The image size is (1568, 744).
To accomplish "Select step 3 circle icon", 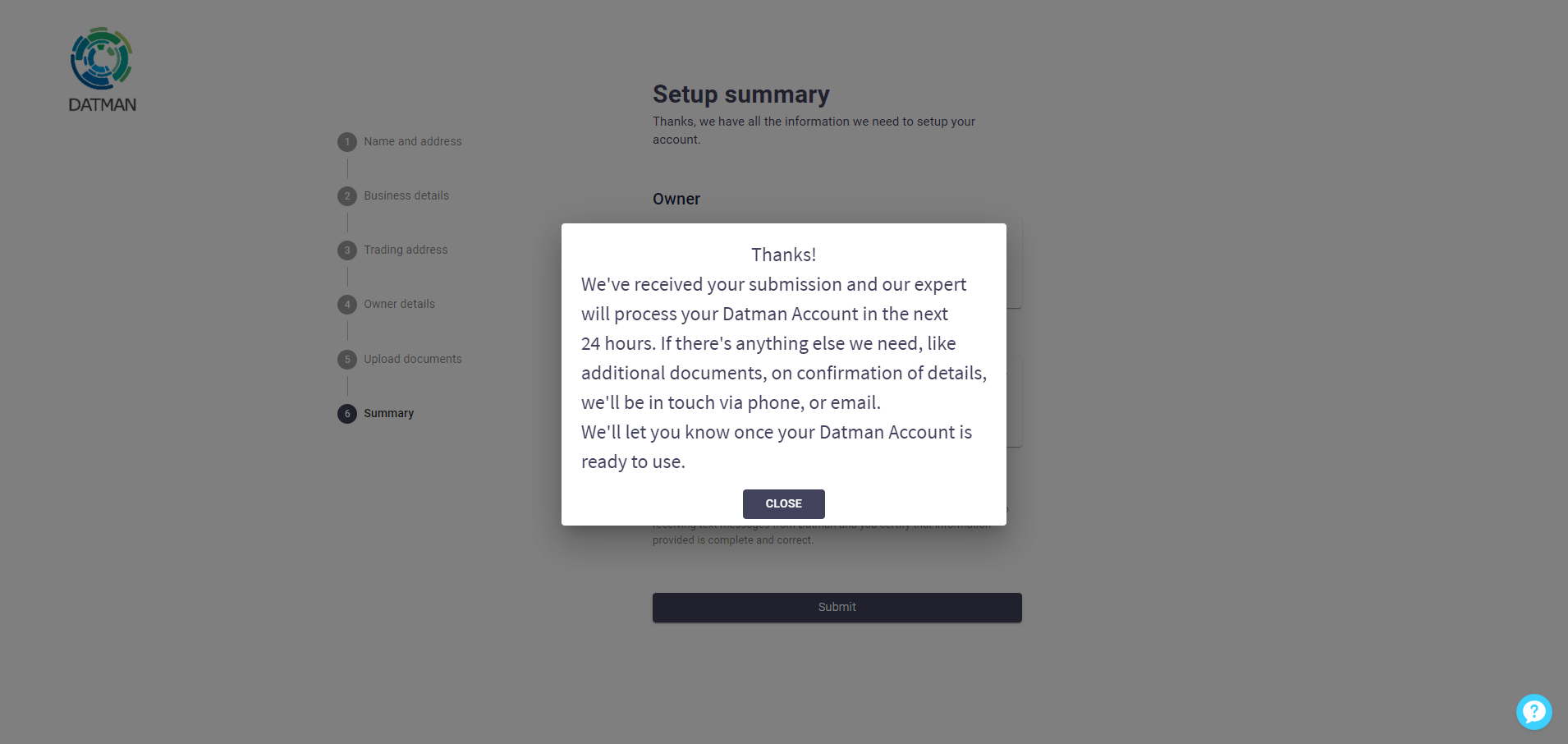I will (x=347, y=250).
